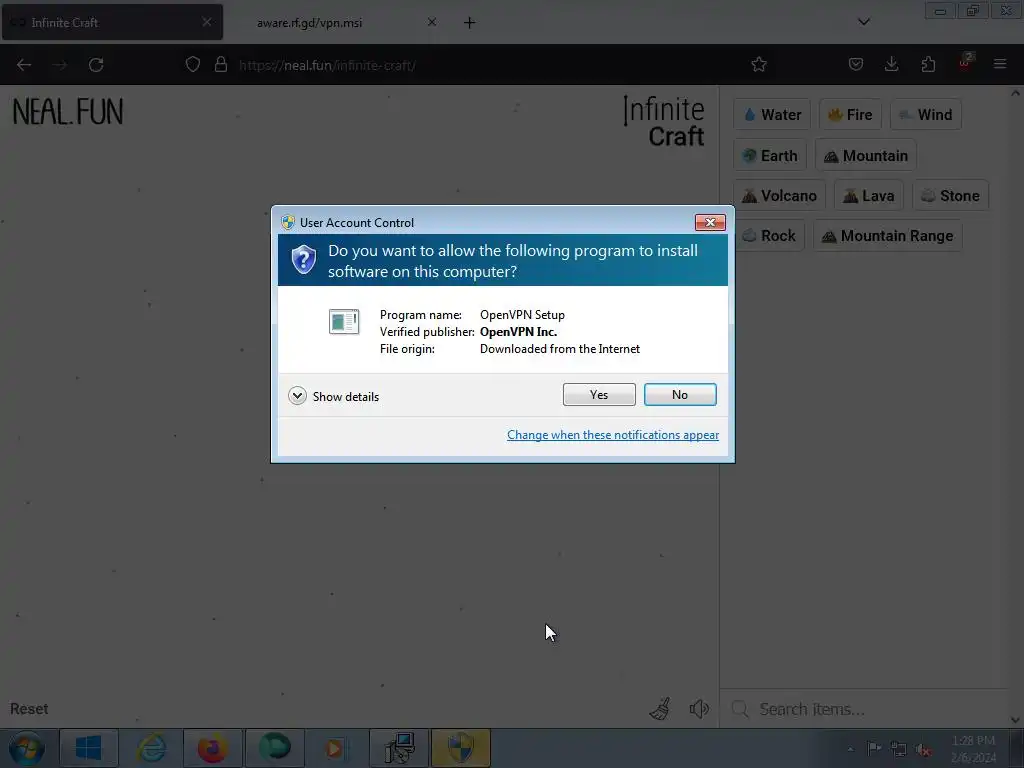The width and height of the screenshot is (1024, 768).
Task: Open the extensions puzzle icon
Action: point(928,65)
